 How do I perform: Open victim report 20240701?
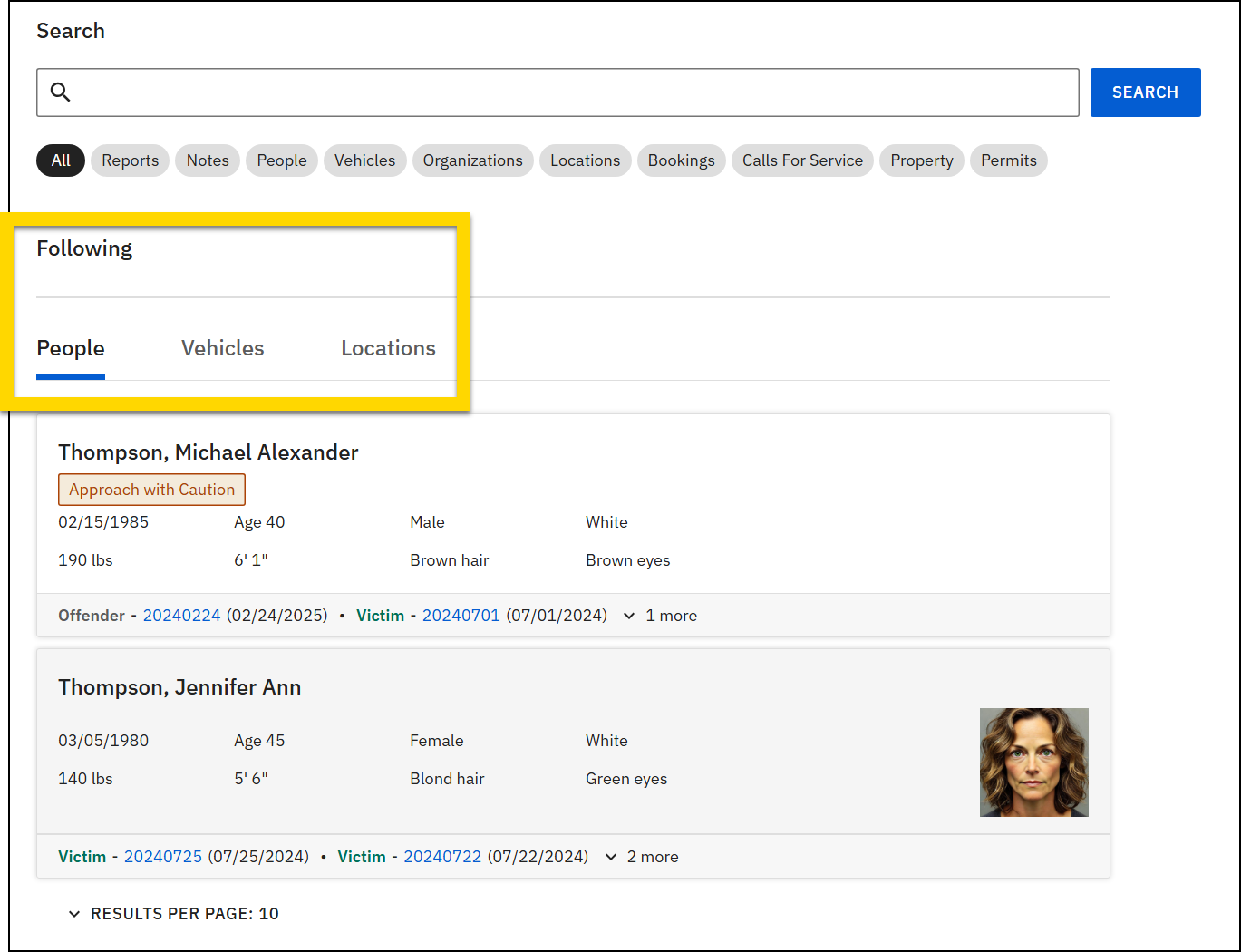pos(461,615)
